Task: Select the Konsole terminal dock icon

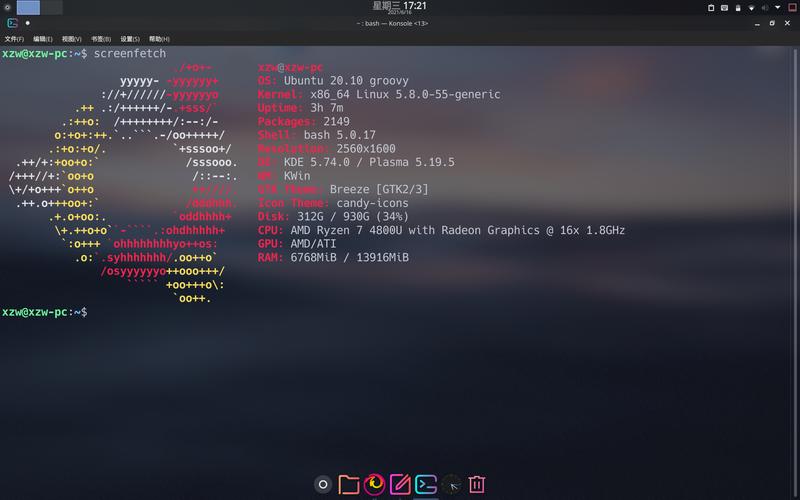Action: (x=426, y=485)
